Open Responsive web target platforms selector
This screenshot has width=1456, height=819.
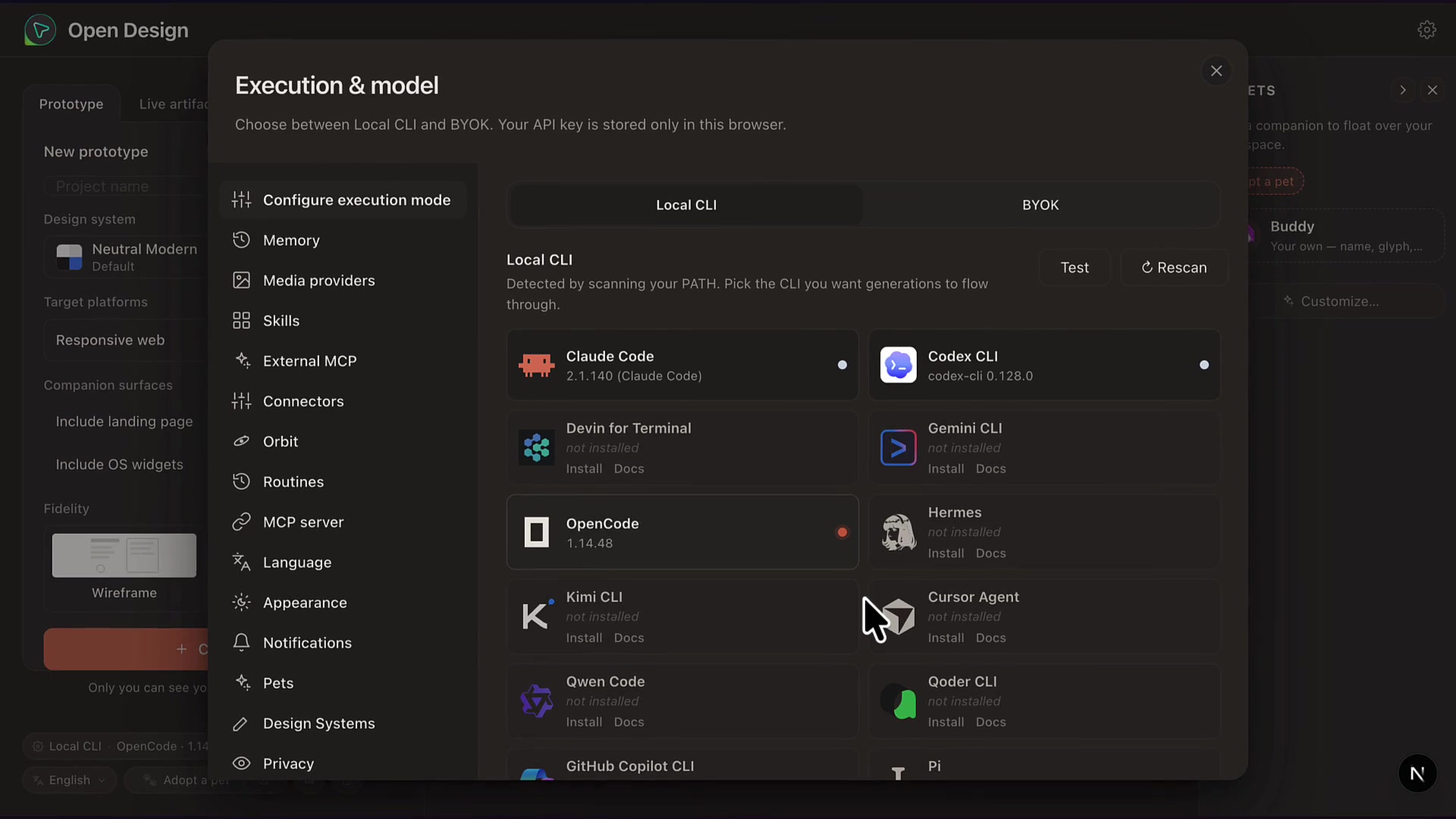(x=126, y=340)
